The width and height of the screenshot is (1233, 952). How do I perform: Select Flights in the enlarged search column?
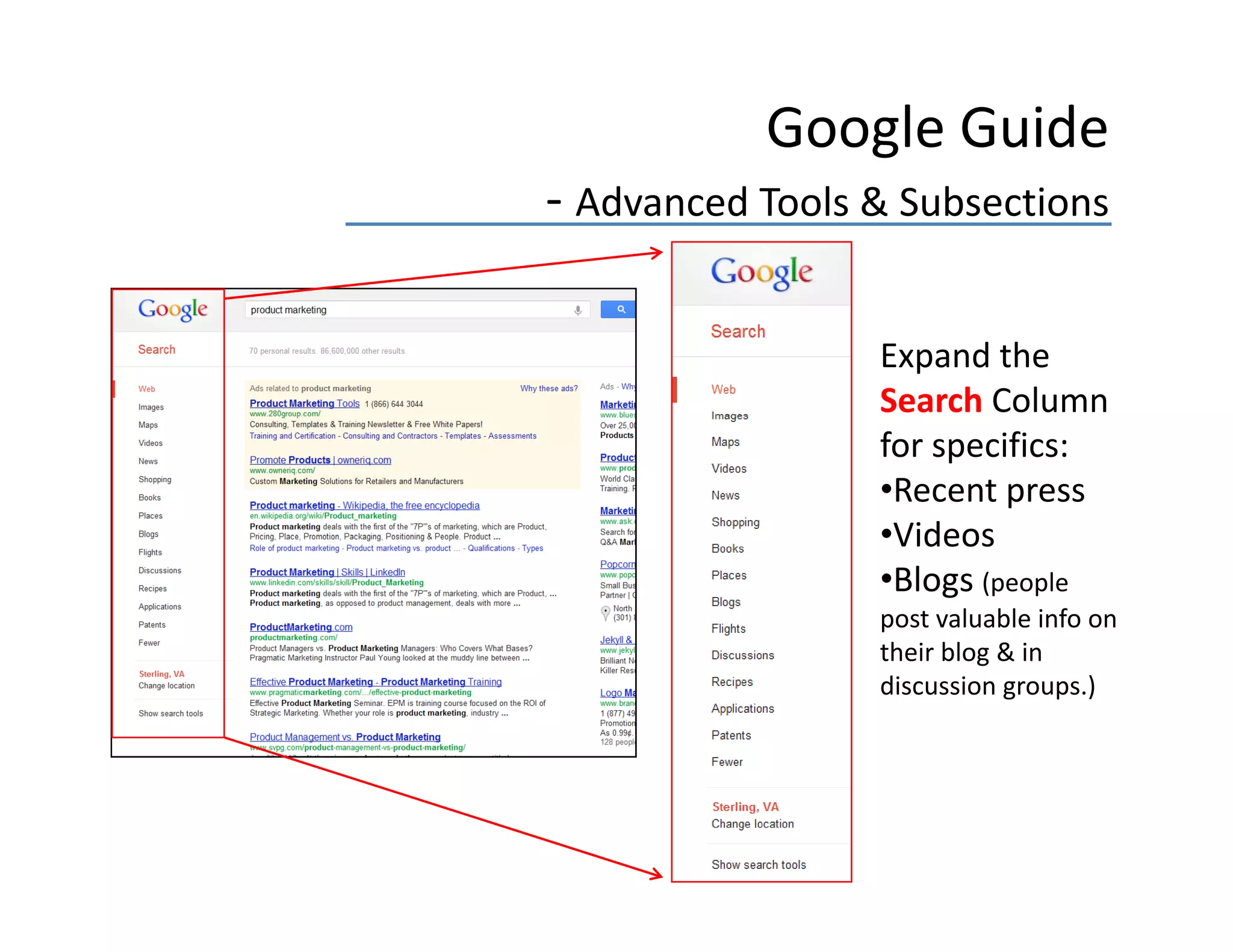point(728,629)
